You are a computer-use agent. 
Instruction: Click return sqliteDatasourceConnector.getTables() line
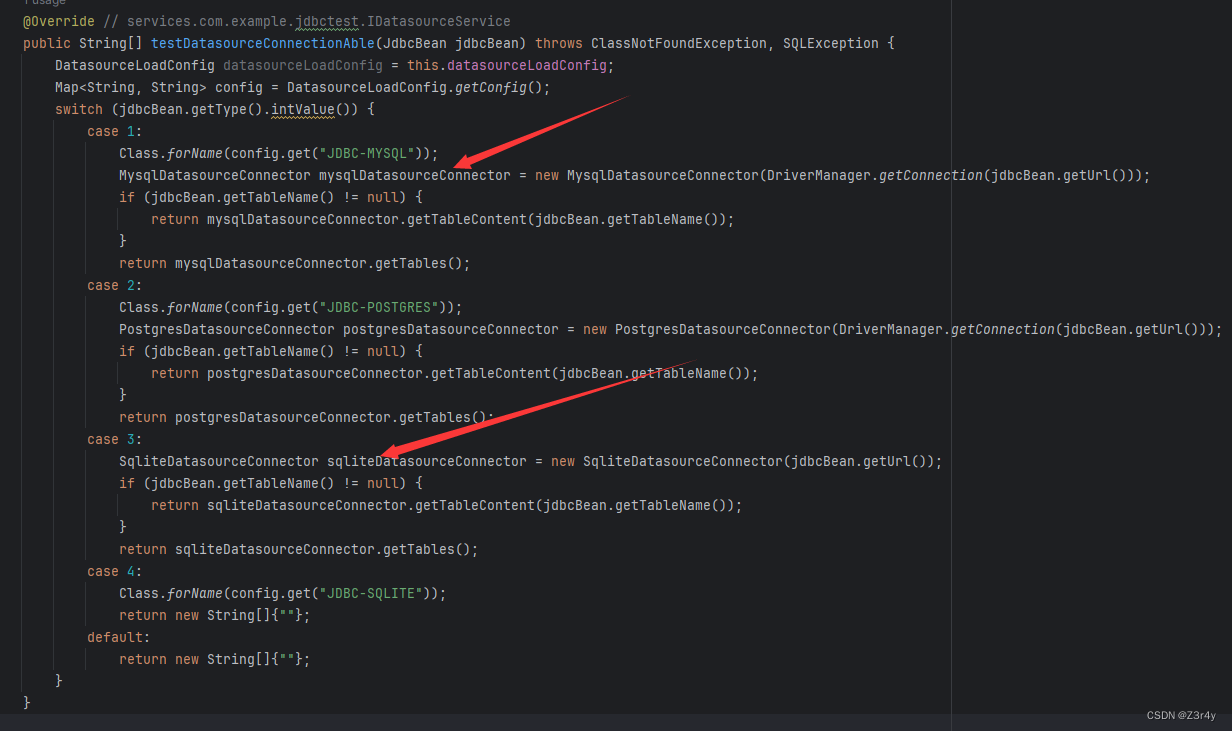click(298, 549)
